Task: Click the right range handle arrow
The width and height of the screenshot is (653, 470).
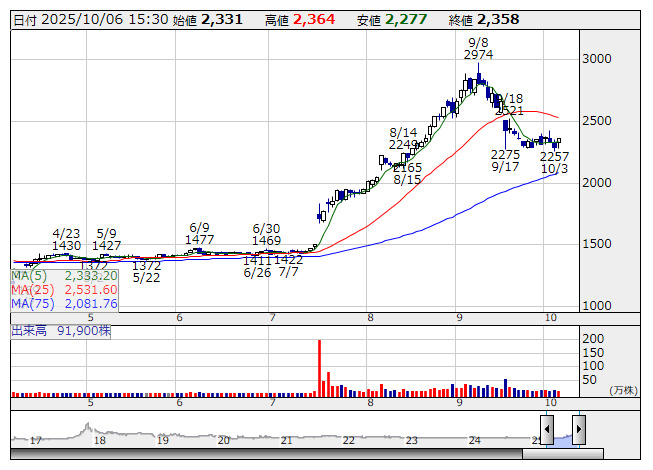Action: point(578,429)
